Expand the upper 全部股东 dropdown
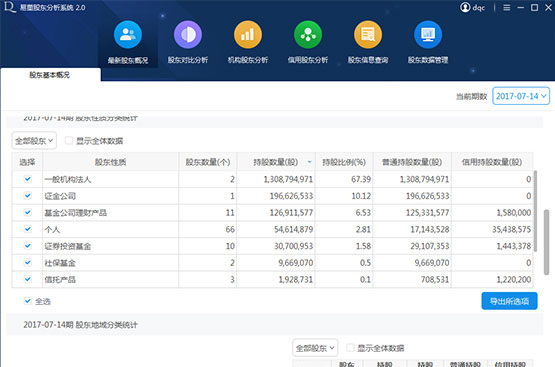 click(x=34, y=141)
